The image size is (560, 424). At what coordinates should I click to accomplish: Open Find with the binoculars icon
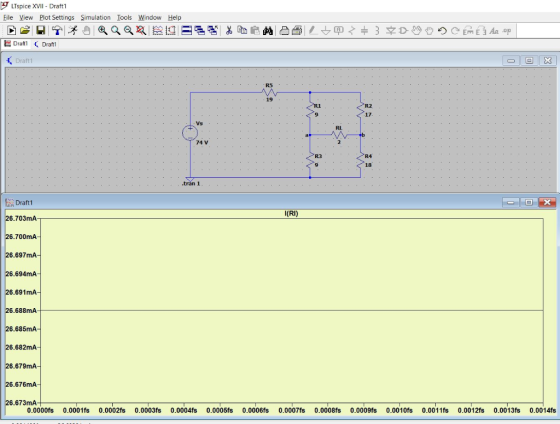[268, 31]
